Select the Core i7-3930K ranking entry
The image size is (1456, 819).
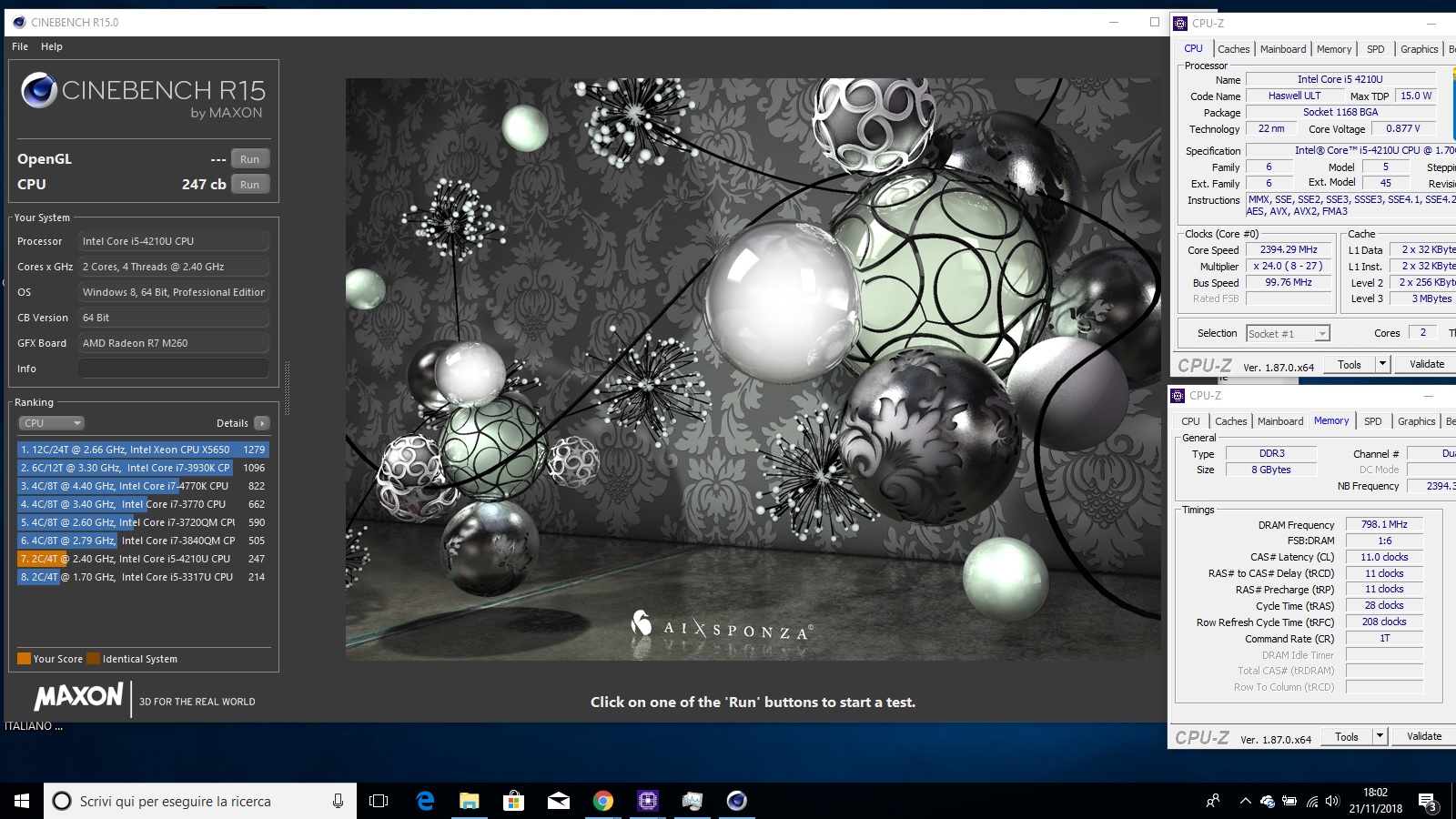tap(143, 468)
